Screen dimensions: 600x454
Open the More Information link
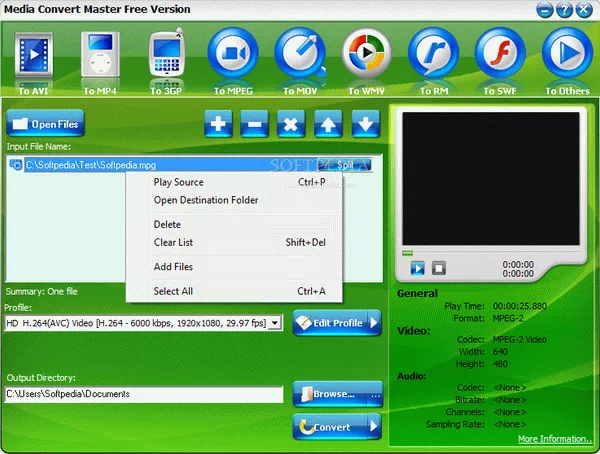(554, 439)
